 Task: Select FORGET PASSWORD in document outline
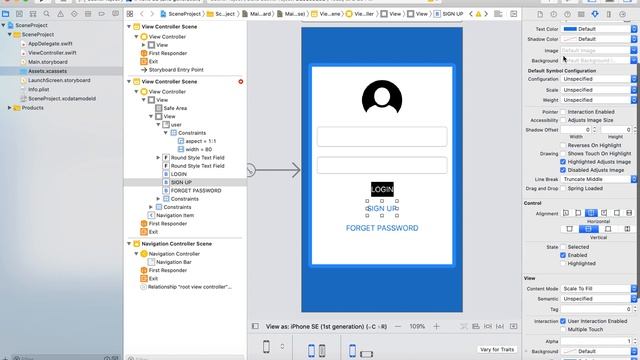coord(196,191)
